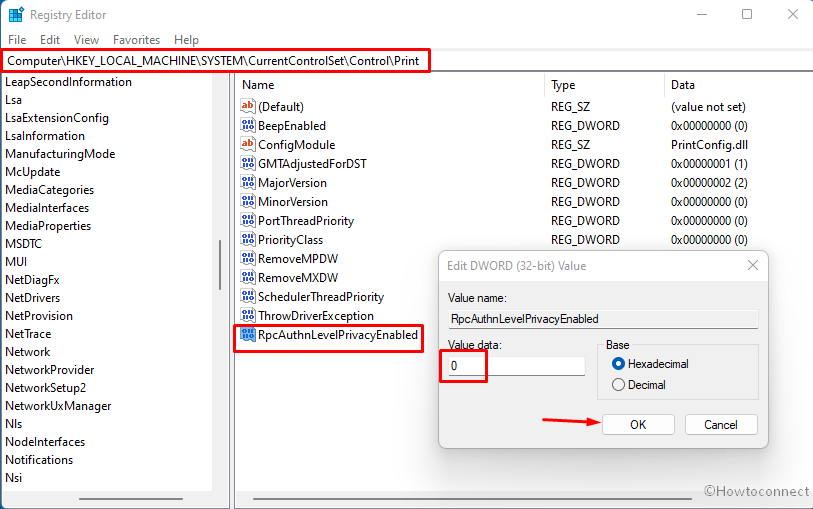Select the NetDiagFx key
This screenshot has height=509, width=813.
33,280
